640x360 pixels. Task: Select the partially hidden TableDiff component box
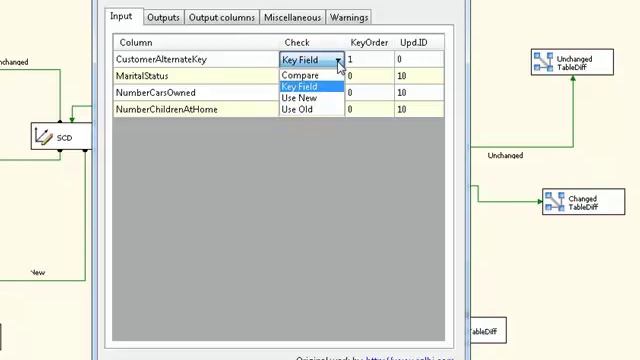(489, 330)
